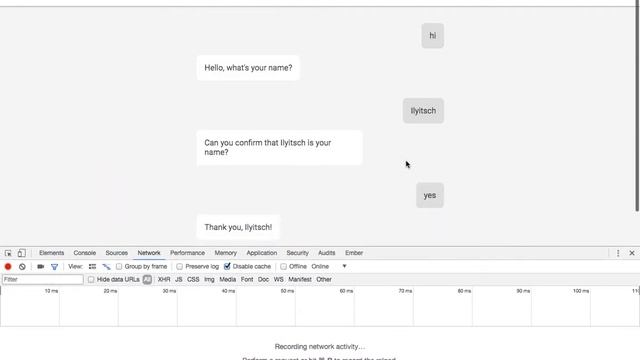Filter requests by Font
Image resolution: width=640 pixels, height=360 pixels.
[x=247, y=280]
